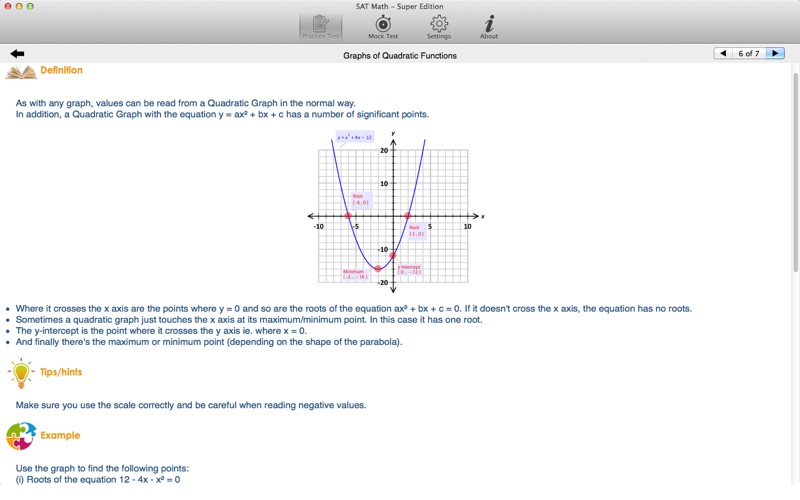Click the quadratic graph image
800x500 pixels.
[395, 212]
